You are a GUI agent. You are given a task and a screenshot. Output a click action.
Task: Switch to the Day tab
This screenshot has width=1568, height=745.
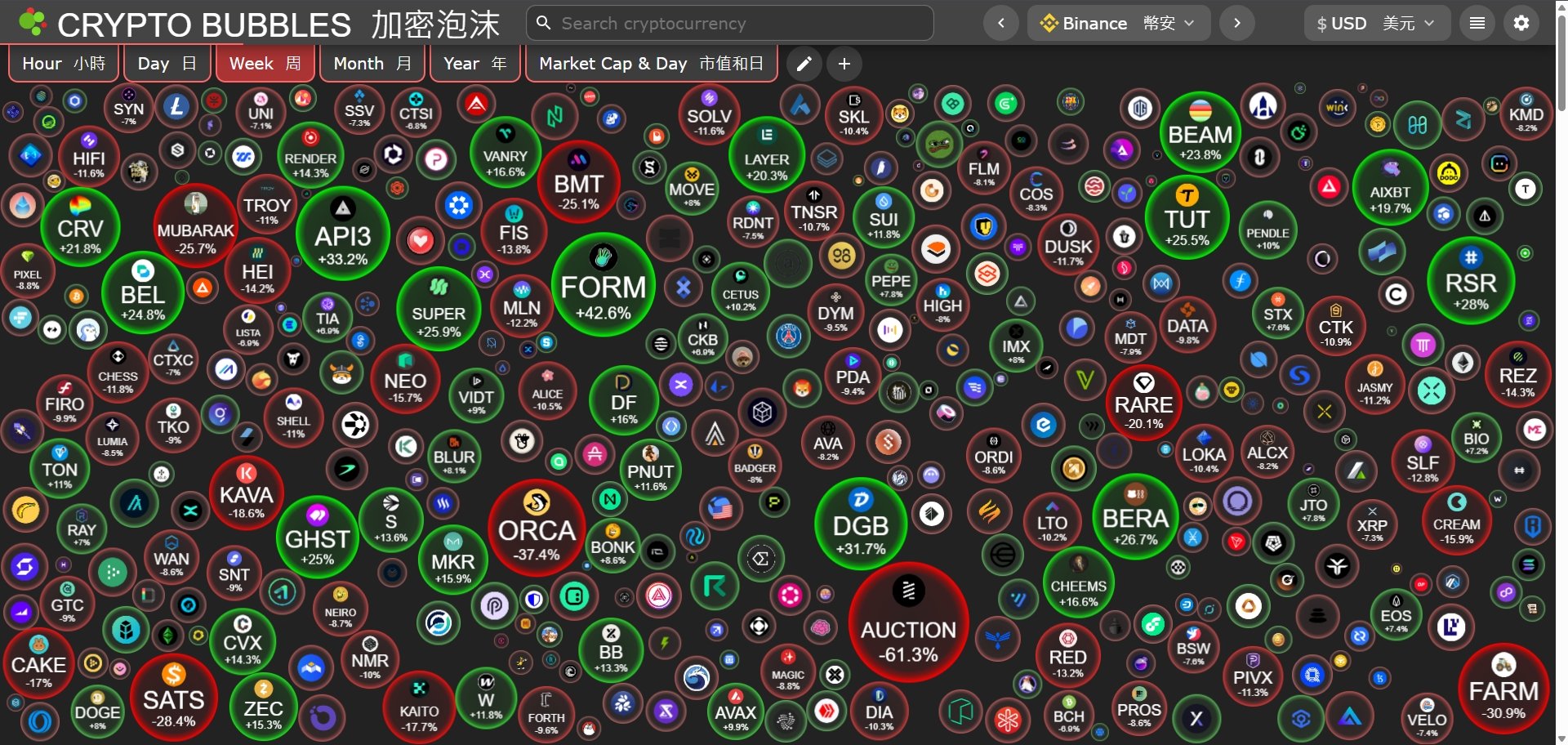pyautogui.click(x=167, y=64)
